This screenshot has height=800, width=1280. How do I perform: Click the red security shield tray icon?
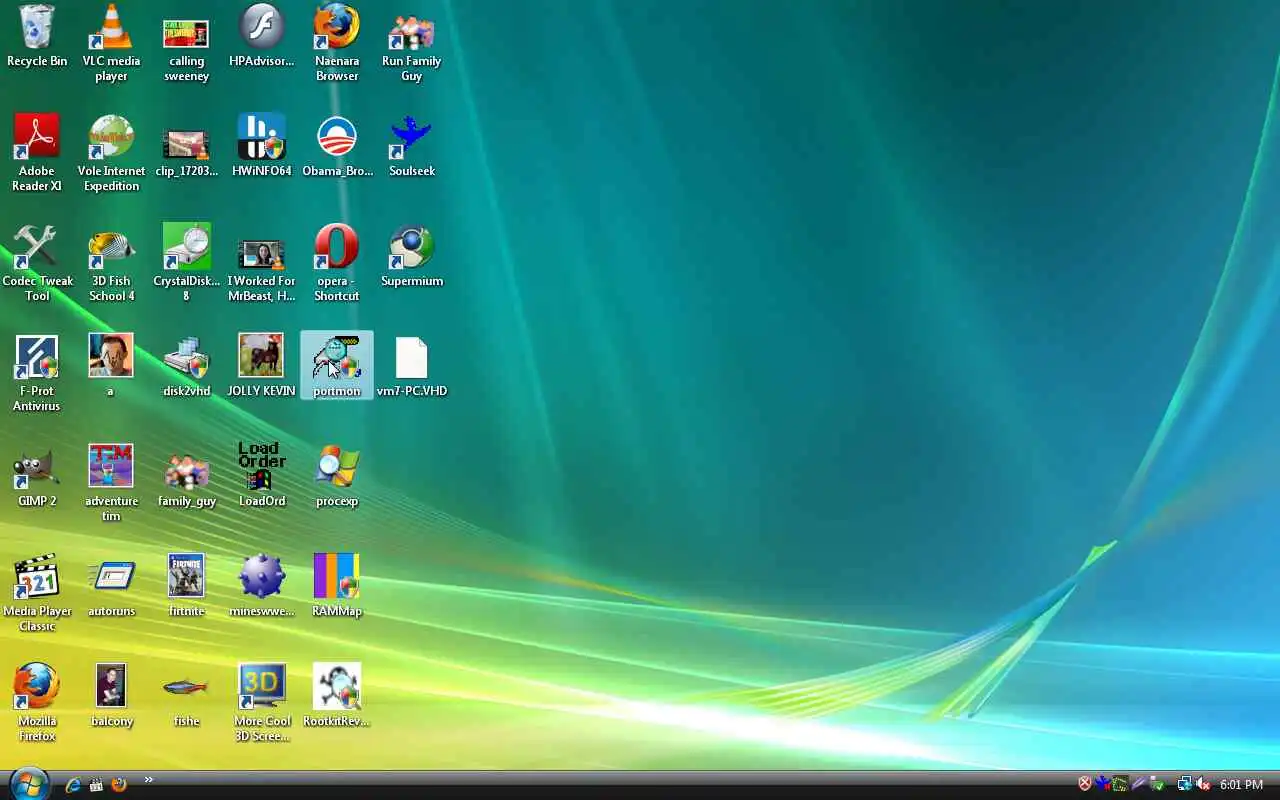point(1085,785)
